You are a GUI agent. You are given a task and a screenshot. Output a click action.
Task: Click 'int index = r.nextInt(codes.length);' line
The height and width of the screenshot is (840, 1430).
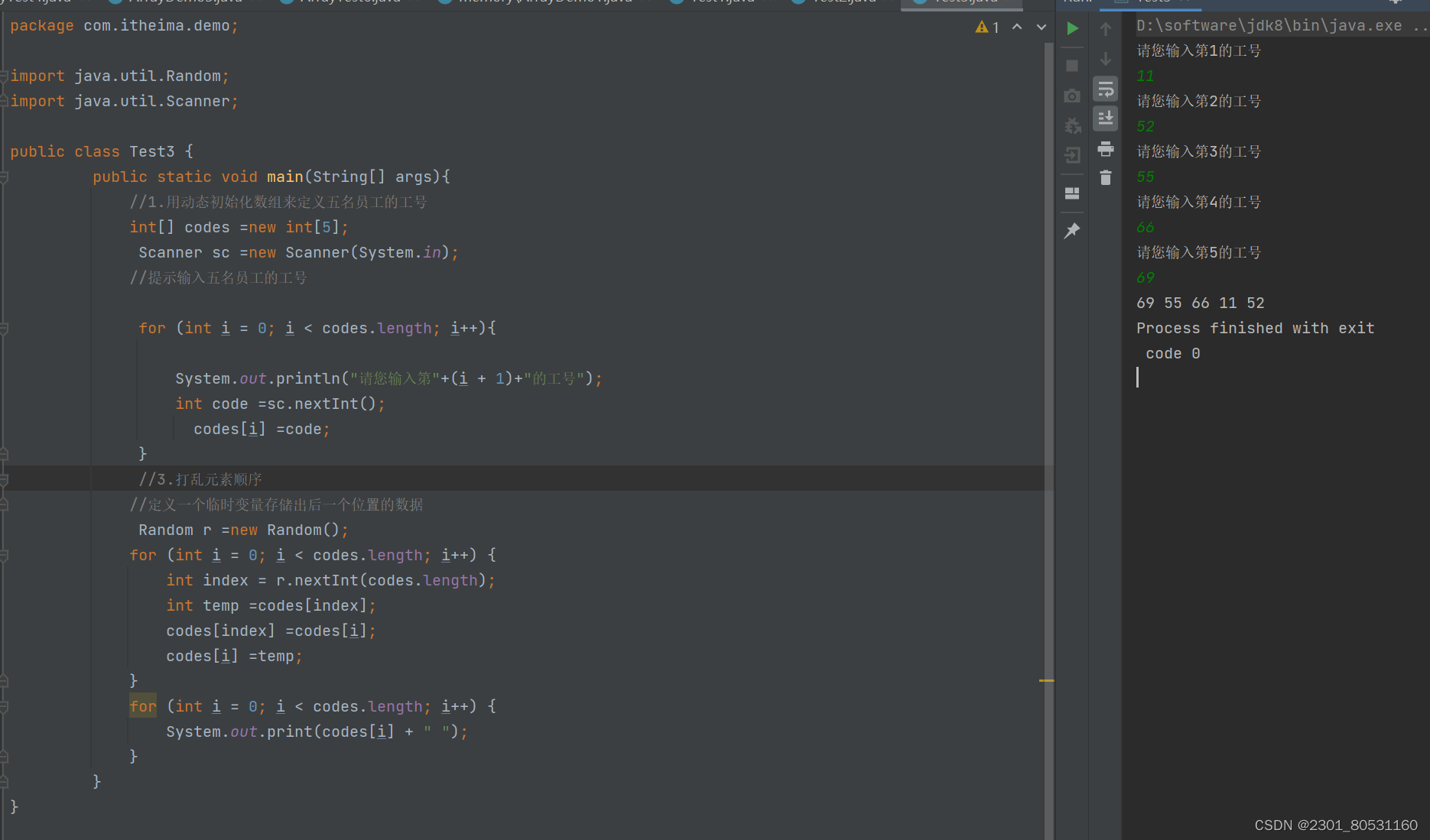pos(330,581)
